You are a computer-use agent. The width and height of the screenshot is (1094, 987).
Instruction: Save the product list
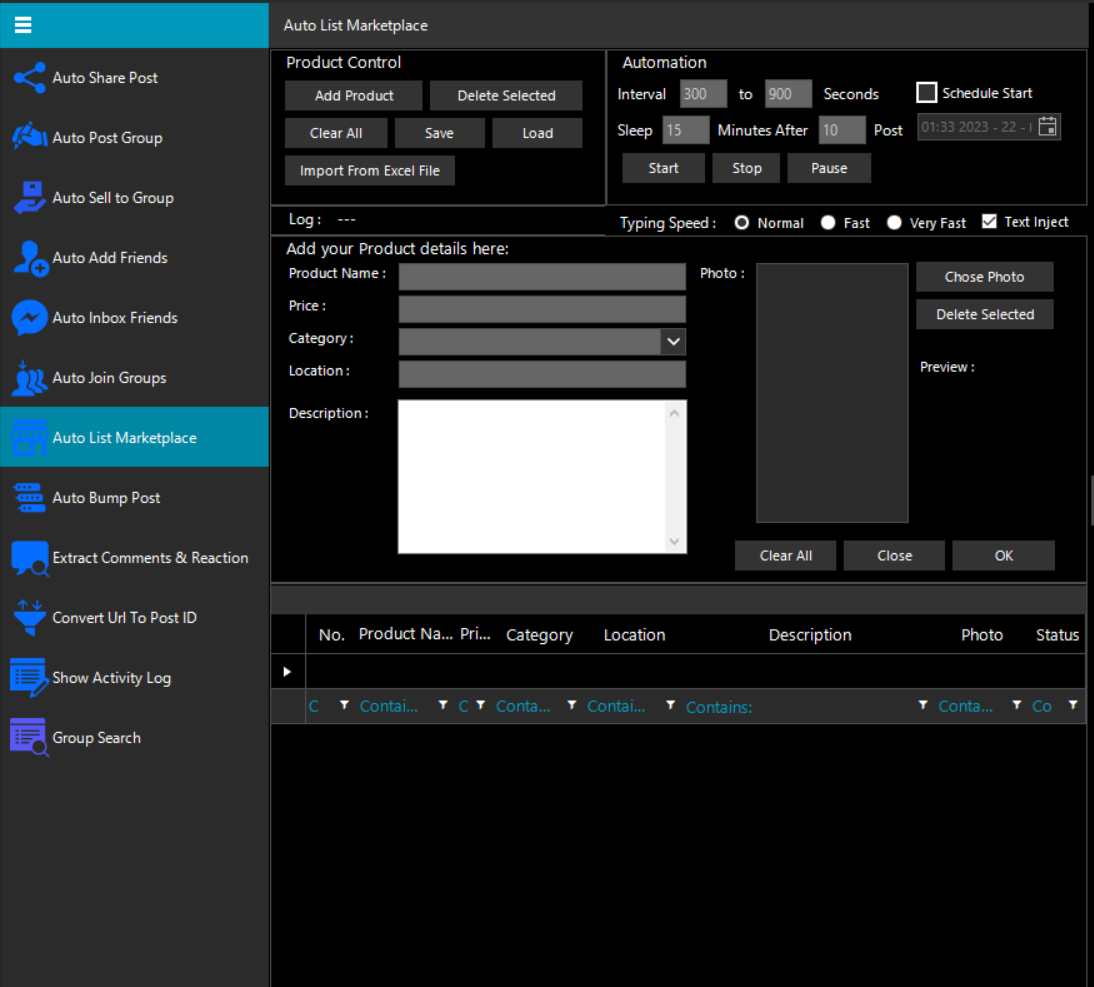[440, 133]
